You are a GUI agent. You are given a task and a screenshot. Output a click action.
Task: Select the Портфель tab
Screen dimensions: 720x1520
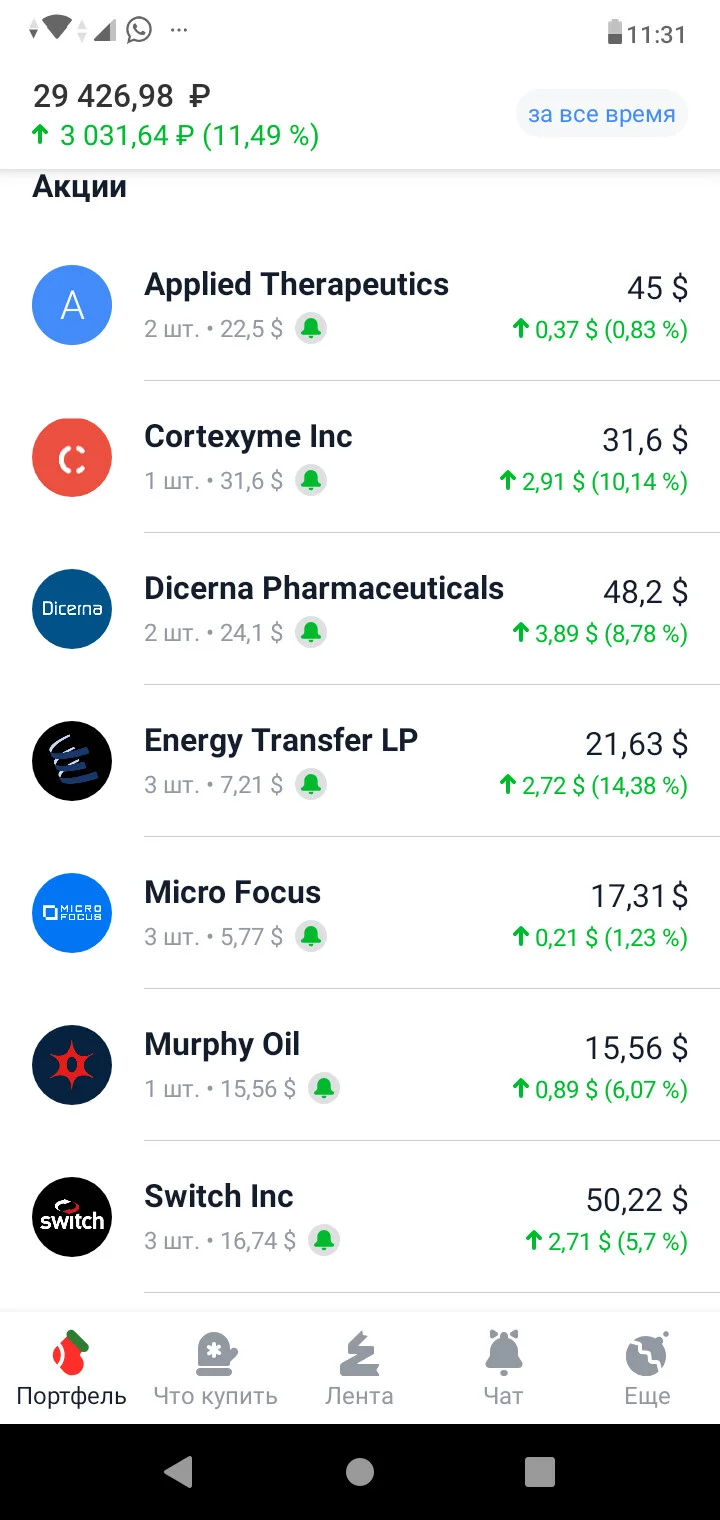pos(72,1368)
